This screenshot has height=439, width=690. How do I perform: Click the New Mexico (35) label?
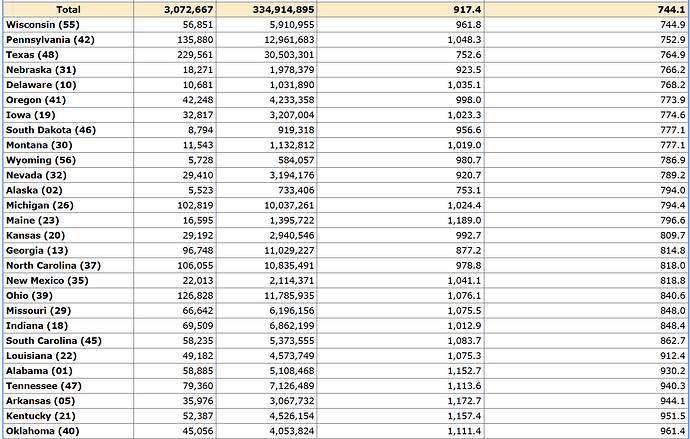[x=47, y=280]
